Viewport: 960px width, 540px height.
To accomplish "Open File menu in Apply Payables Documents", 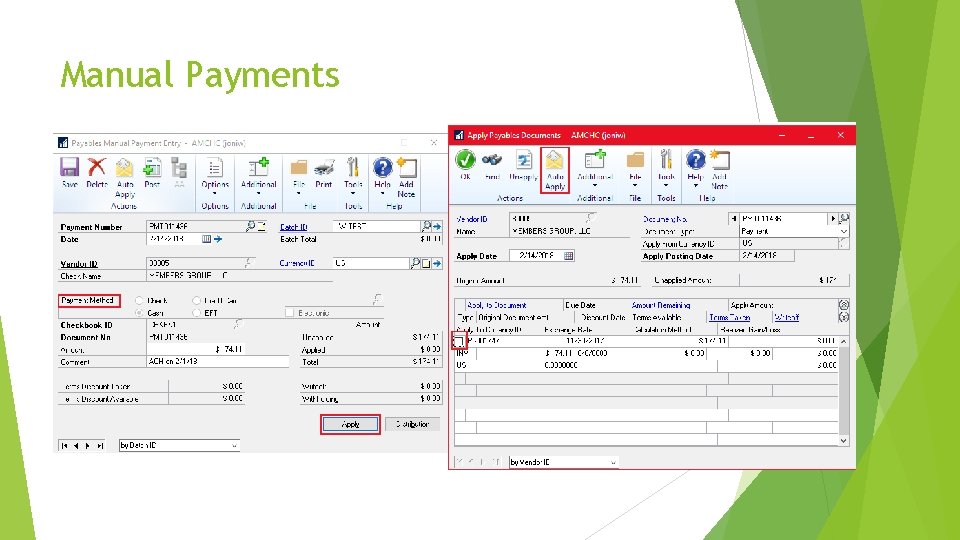I will coord(635,169).
